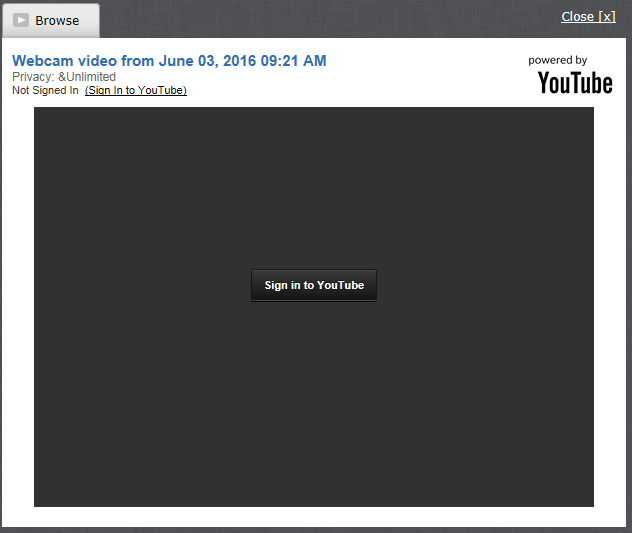The image size is (632, 533).
Task: Click the play icon on Browse tab
Action: click(x=21, y=20)
